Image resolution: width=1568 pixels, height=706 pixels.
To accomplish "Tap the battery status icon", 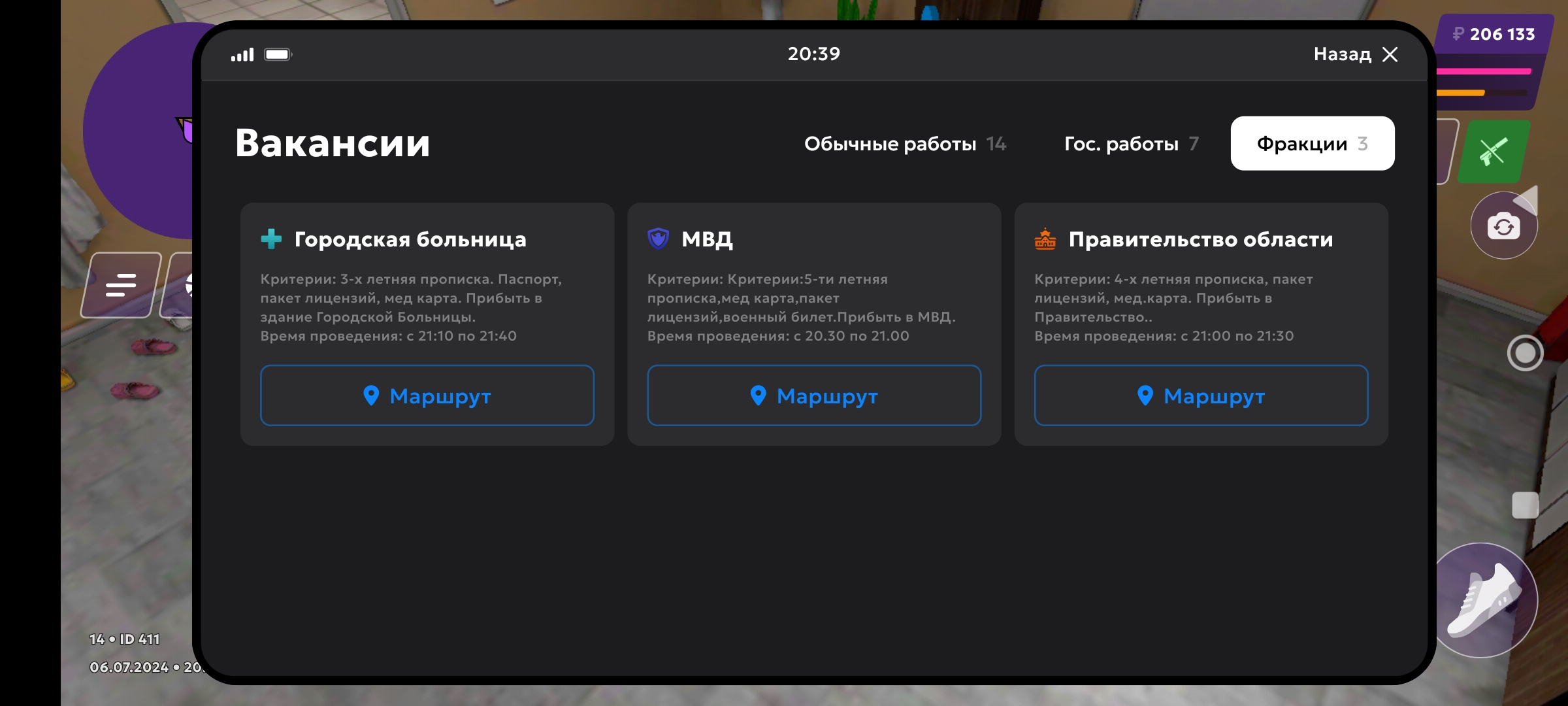I will click(x=278, y=54).
